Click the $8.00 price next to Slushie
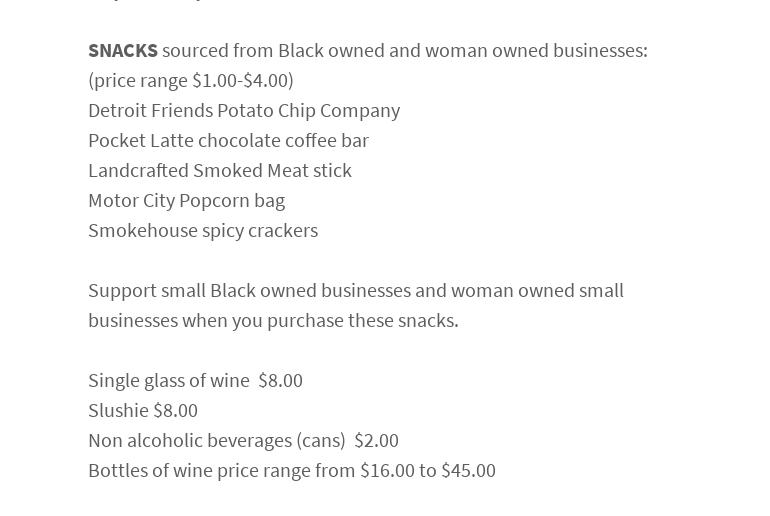This screenshot has width=770, height=516. click(175, 410)
